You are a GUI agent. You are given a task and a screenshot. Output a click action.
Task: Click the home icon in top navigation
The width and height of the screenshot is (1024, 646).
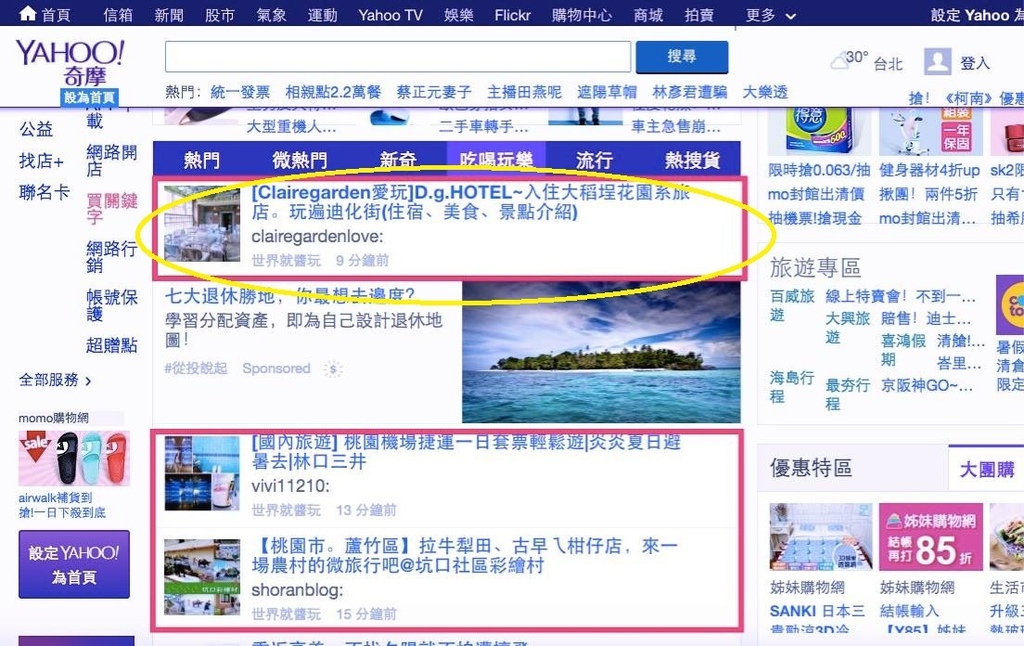point(27,13)
